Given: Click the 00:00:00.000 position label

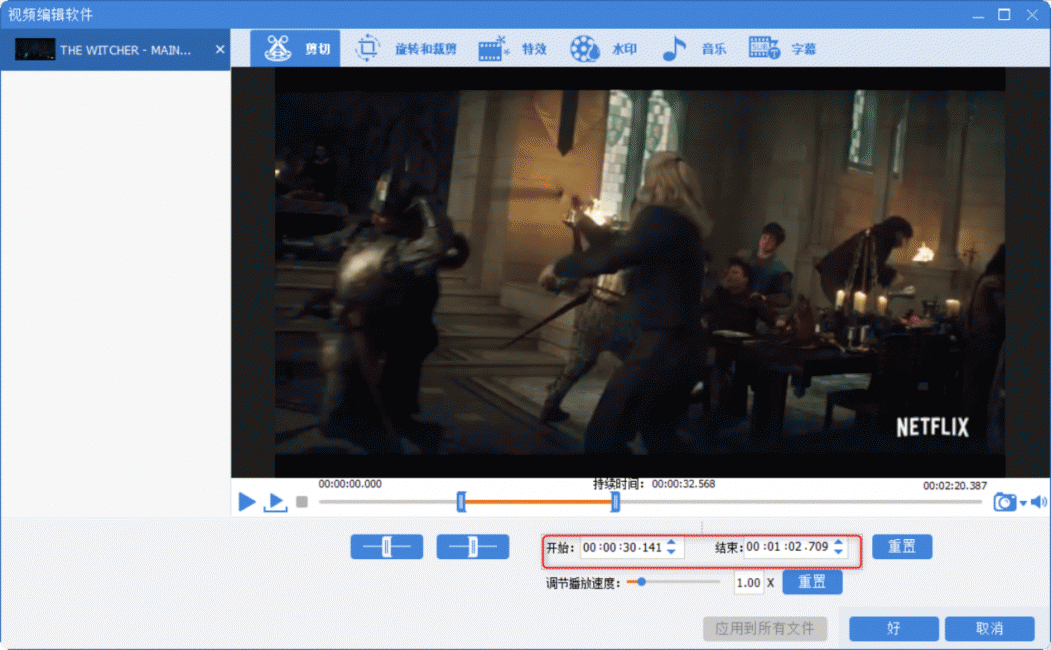Looking at the screenshot, I should pyautogui.click(x=350, y=484).
